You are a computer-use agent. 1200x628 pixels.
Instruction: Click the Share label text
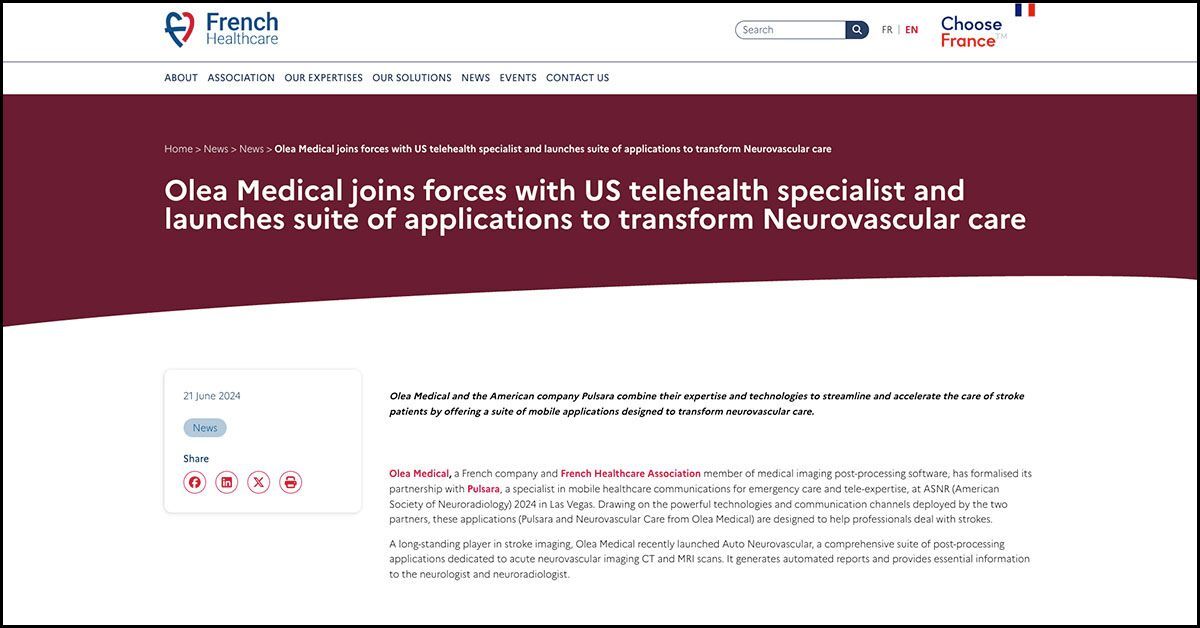(196, 459)
